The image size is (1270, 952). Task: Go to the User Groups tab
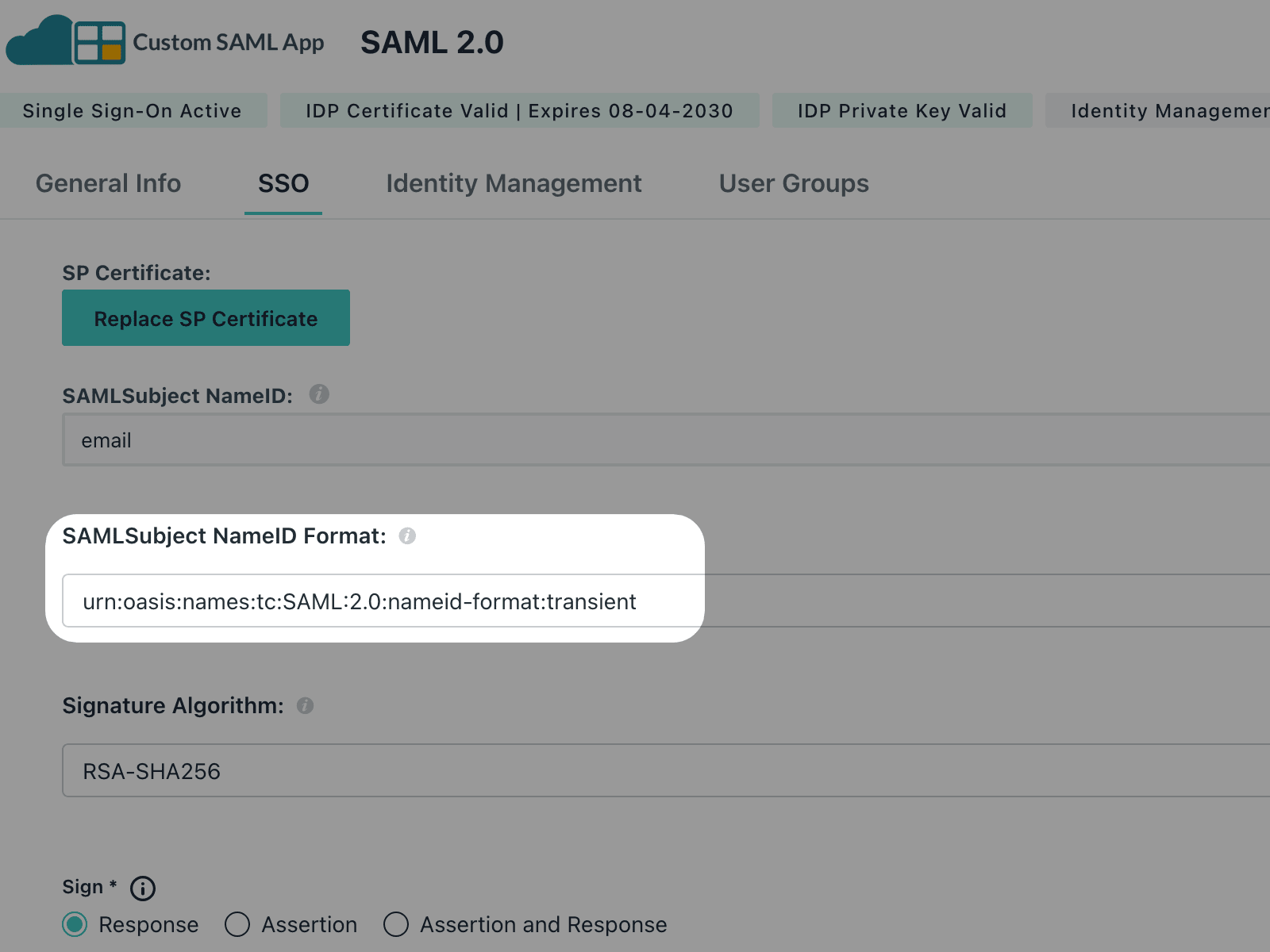coord(794,183)
